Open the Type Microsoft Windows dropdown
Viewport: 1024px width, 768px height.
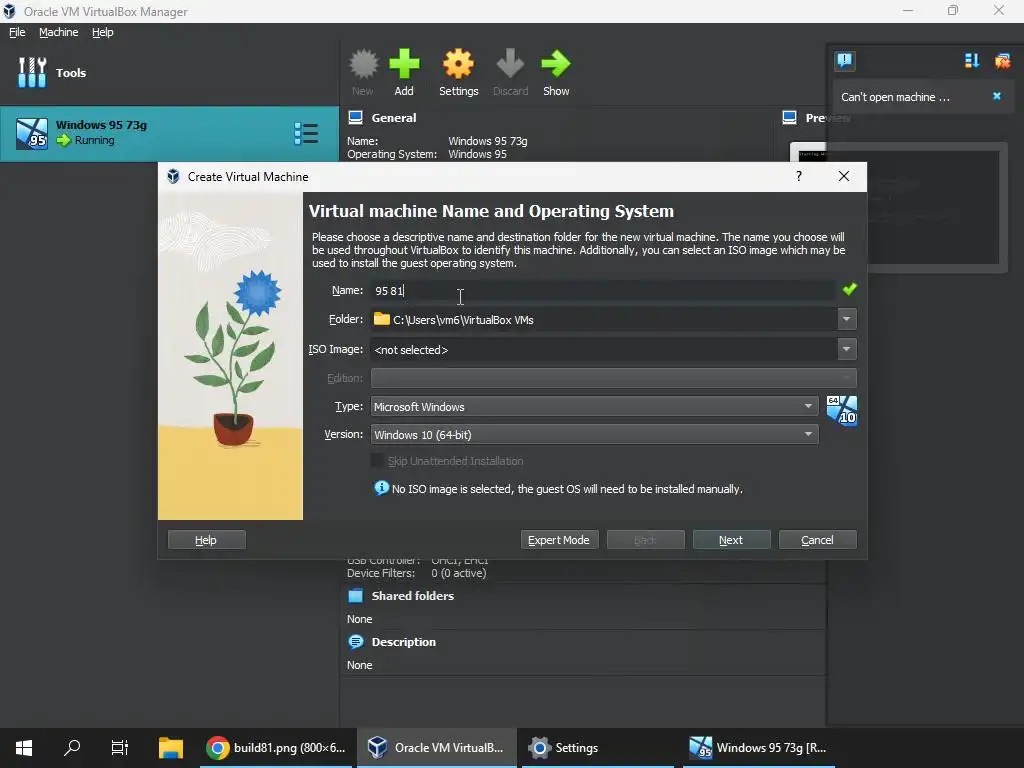click(x=594, y=406)
